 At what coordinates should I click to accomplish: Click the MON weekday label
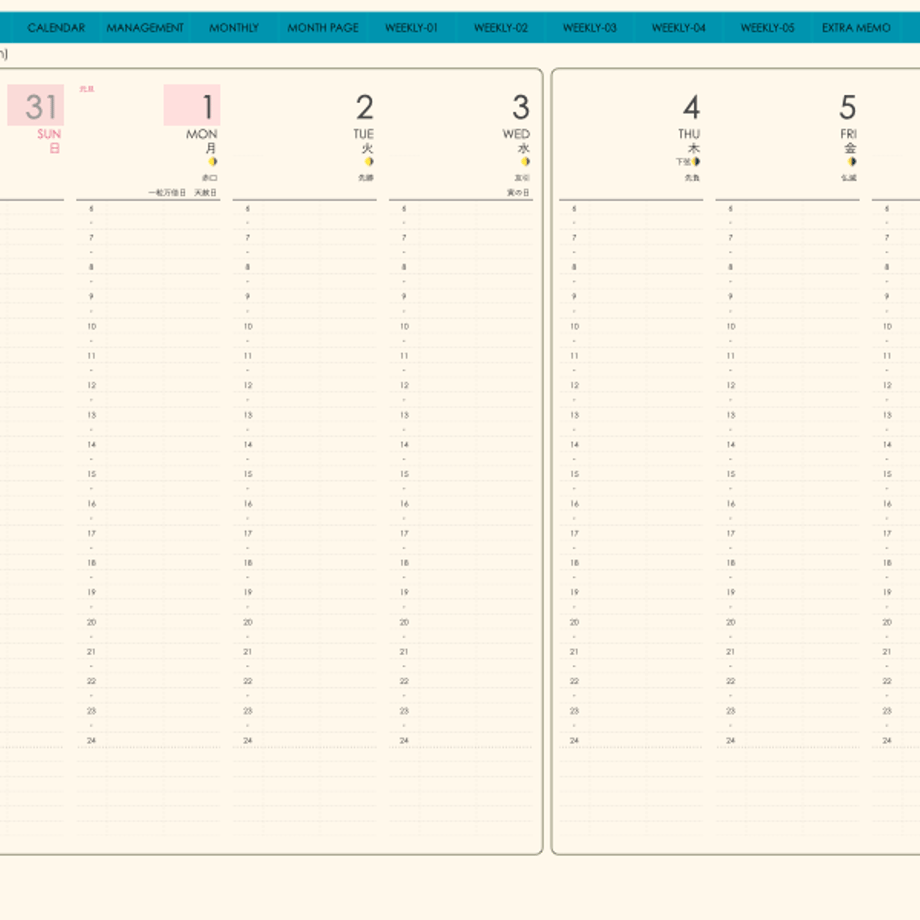[x=202, y=134]
